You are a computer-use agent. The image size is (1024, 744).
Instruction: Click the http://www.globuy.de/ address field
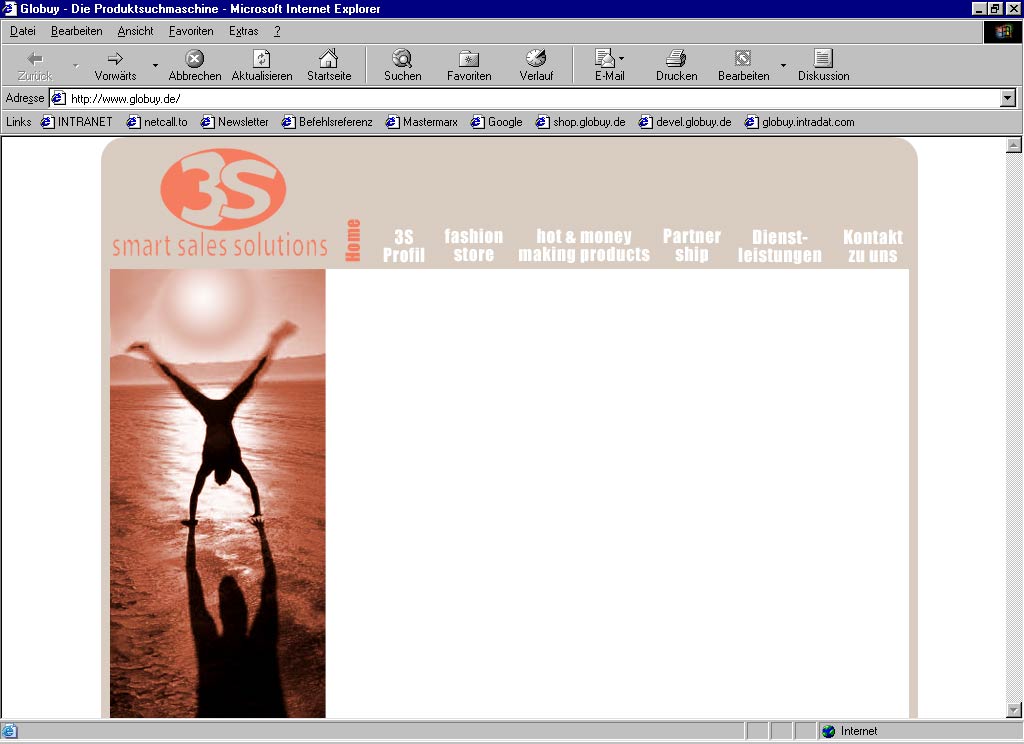[525, 99]
